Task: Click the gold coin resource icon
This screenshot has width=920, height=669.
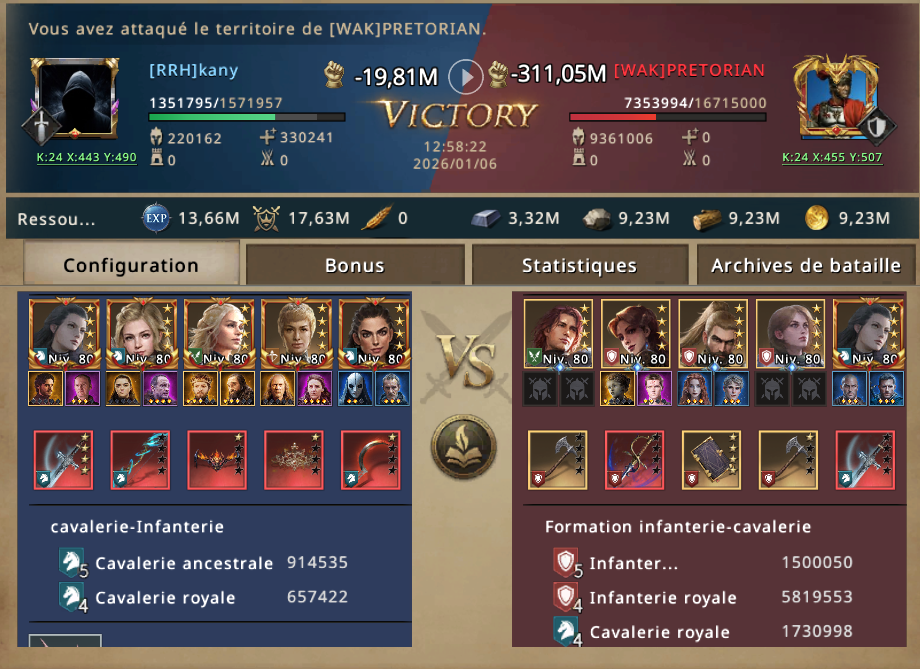Action: coord(817,218)
